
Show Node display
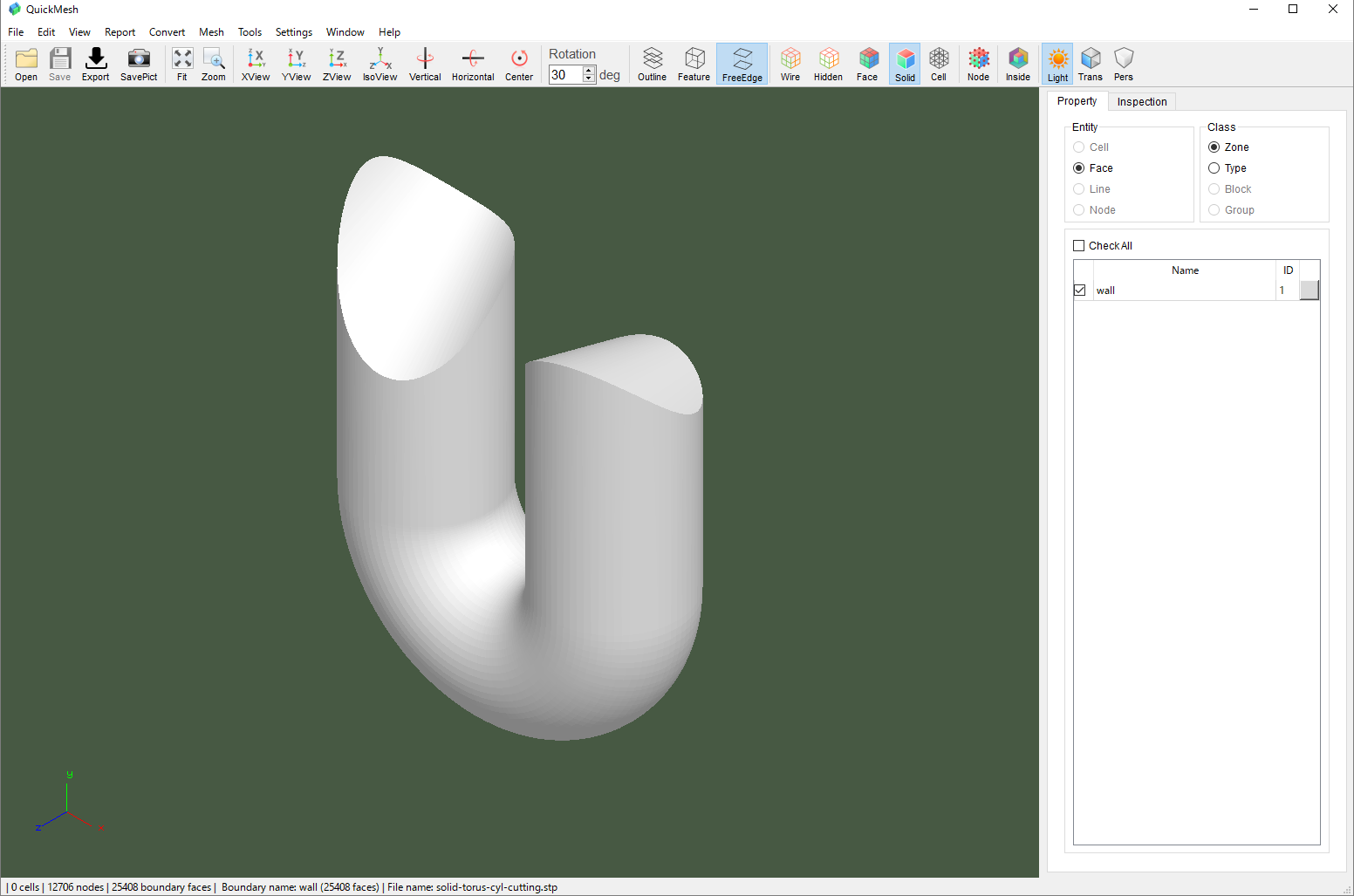tap(979, 65)
